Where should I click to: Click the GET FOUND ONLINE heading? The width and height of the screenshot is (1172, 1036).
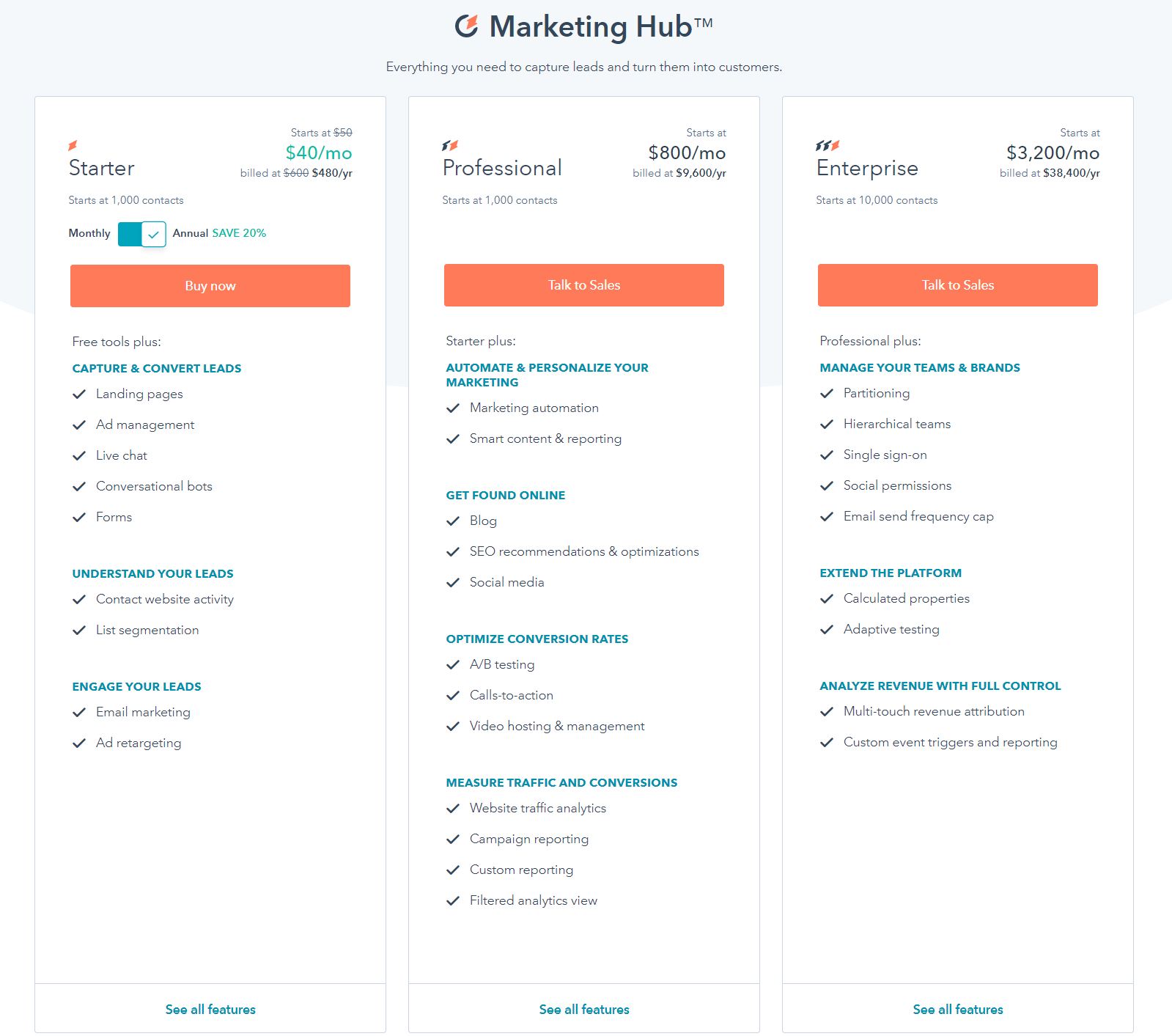coord(506,496)
